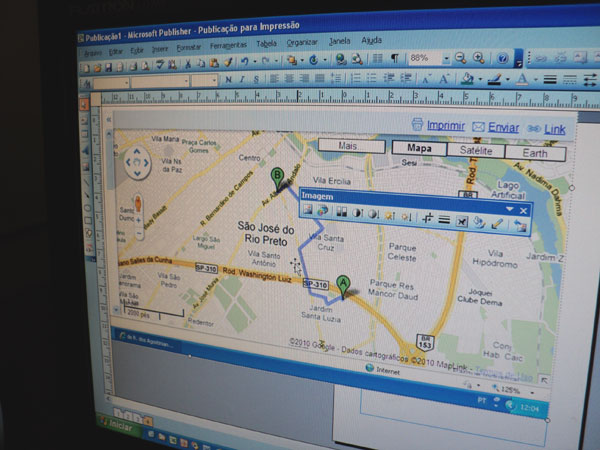Screen dimensions: 600x450
Task: Click the fill color paint bucket
Action: [467, 79]
